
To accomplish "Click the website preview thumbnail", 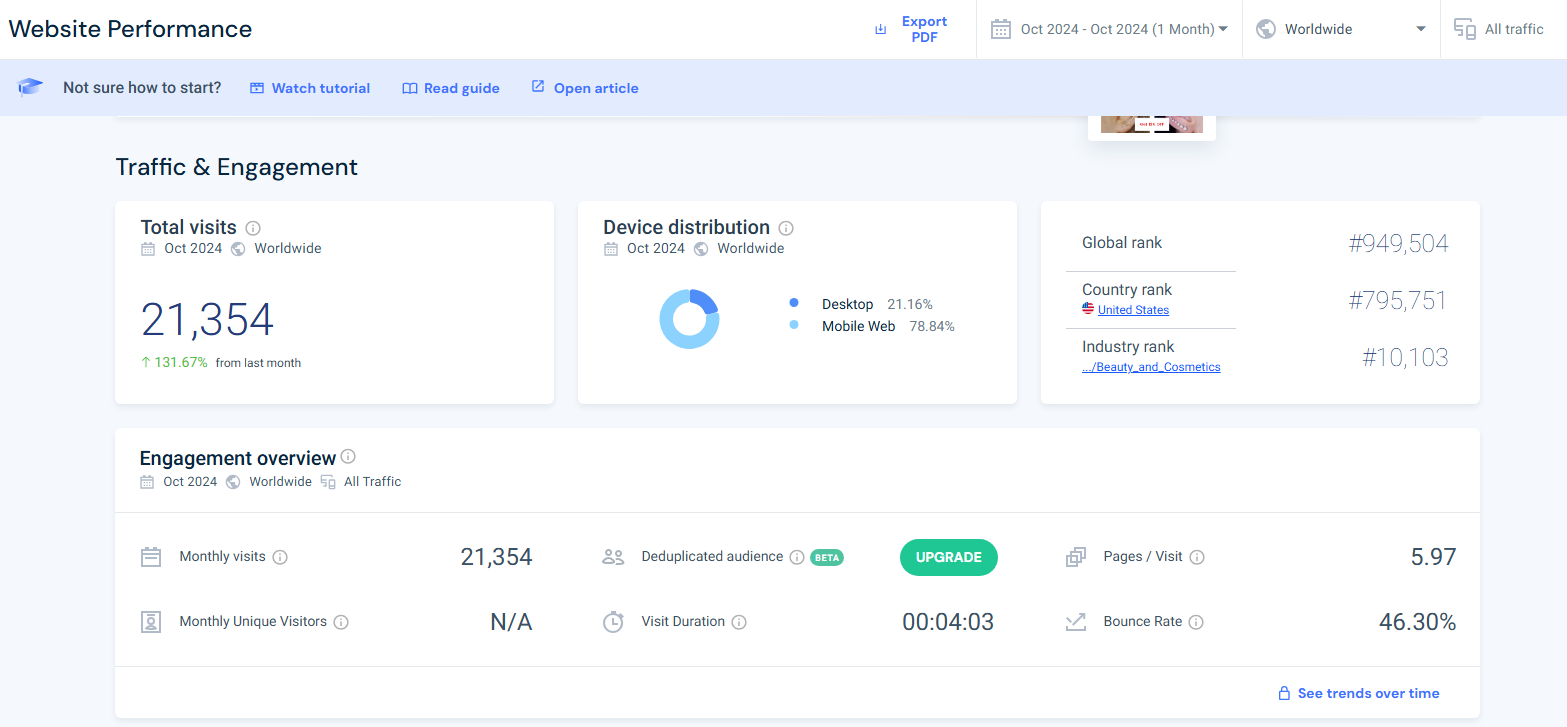I will pos(1152,126).
